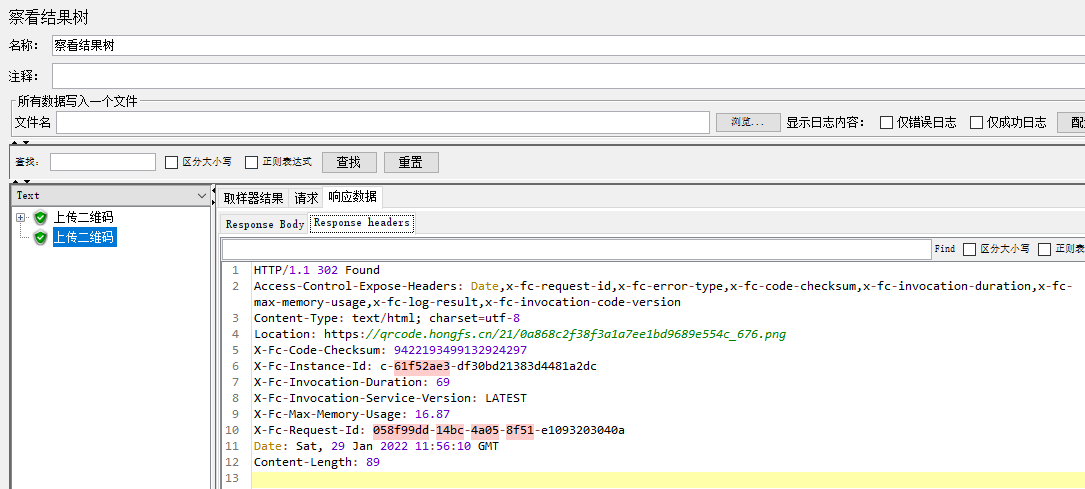Click the X-Fc-Code-Checksum value
1085x489 pixels.
(x=460, y=350)
